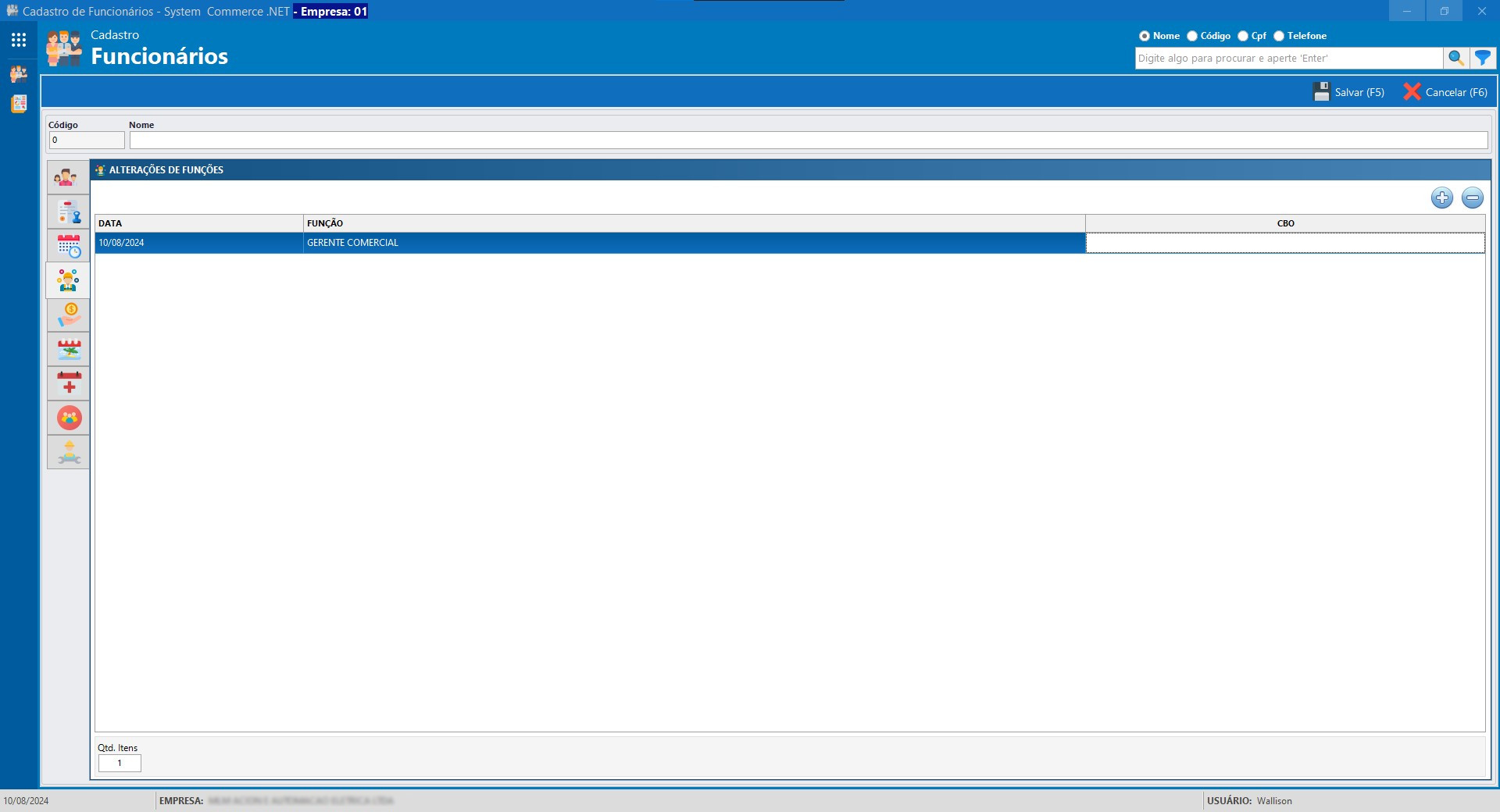Open the documents tab with stamp icon
1500x812 pixels.
[68, 212]
